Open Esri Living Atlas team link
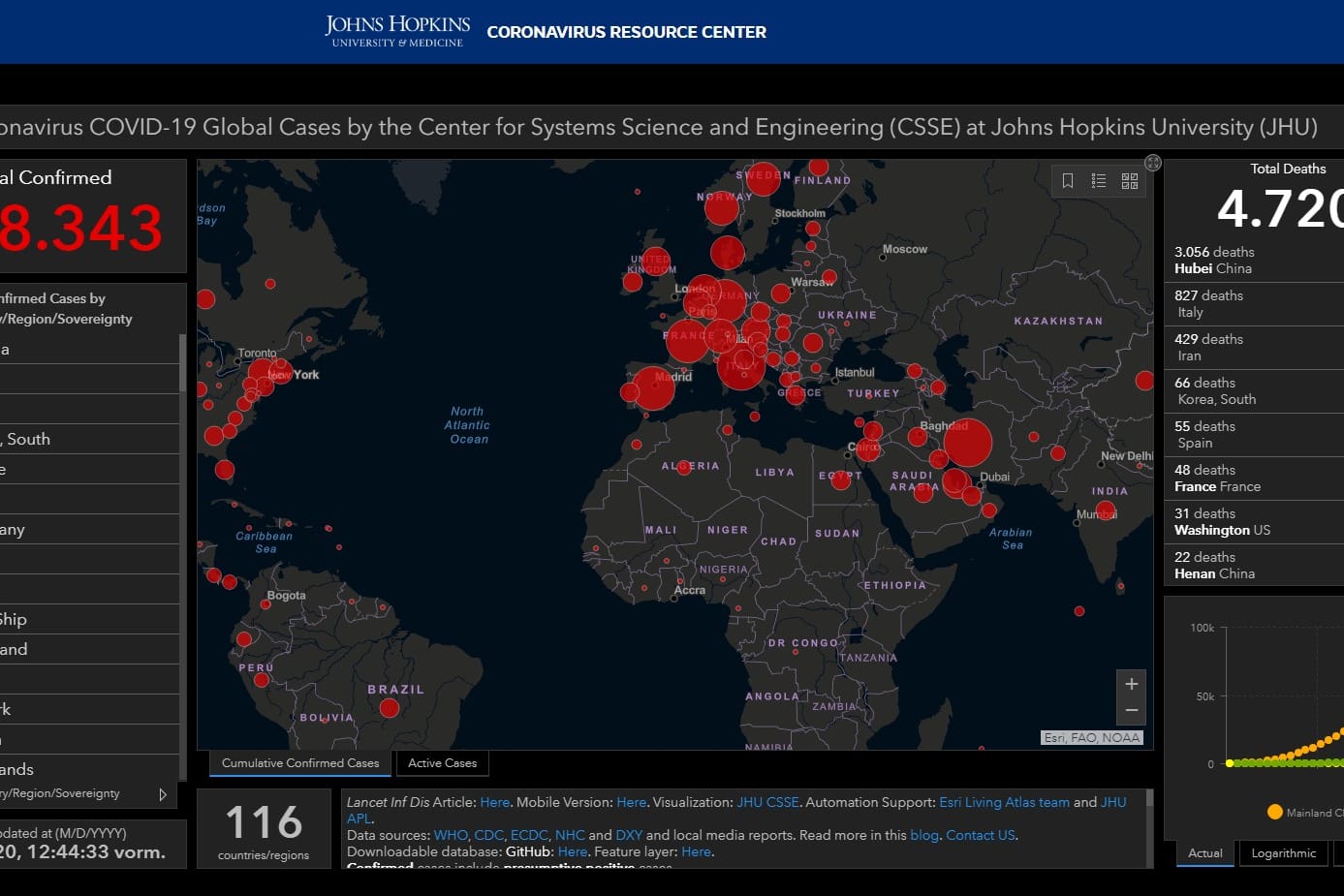1344x896 pixels. [1004, 802]
